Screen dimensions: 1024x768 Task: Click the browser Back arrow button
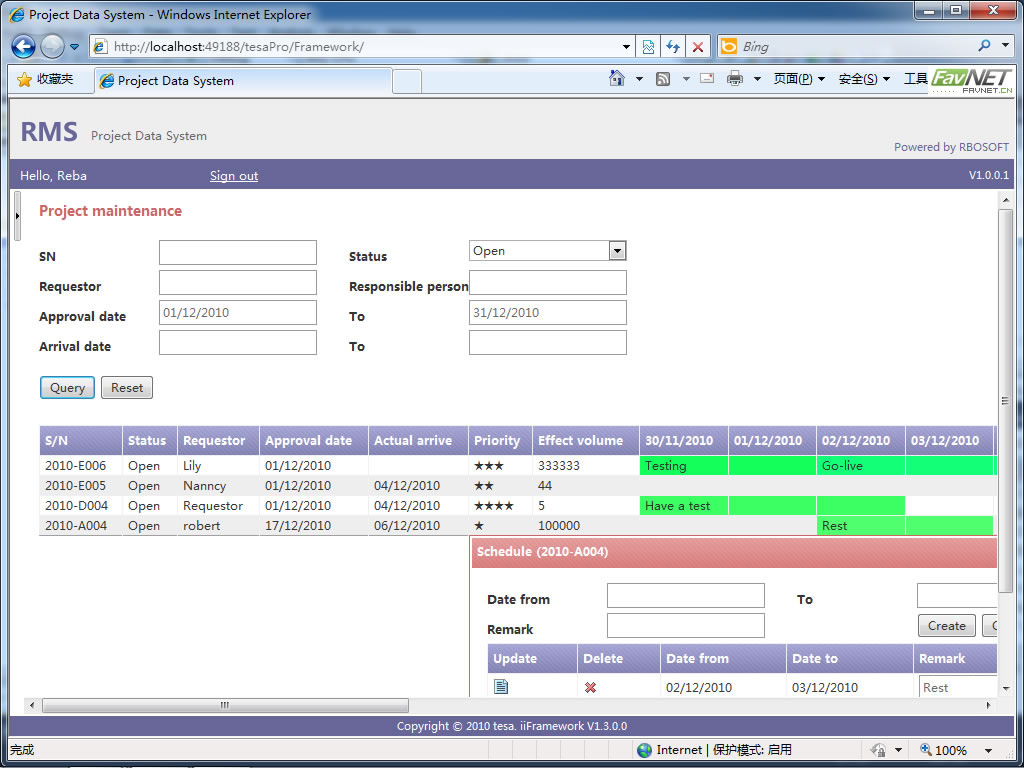24,46
